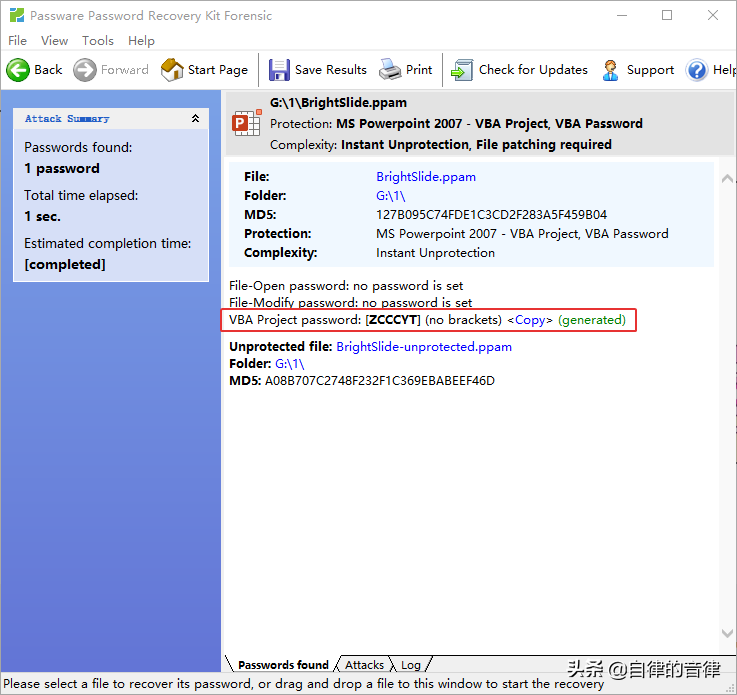
Task: Collapse the Attack Summary panel
Action: [x=195, y=118]
